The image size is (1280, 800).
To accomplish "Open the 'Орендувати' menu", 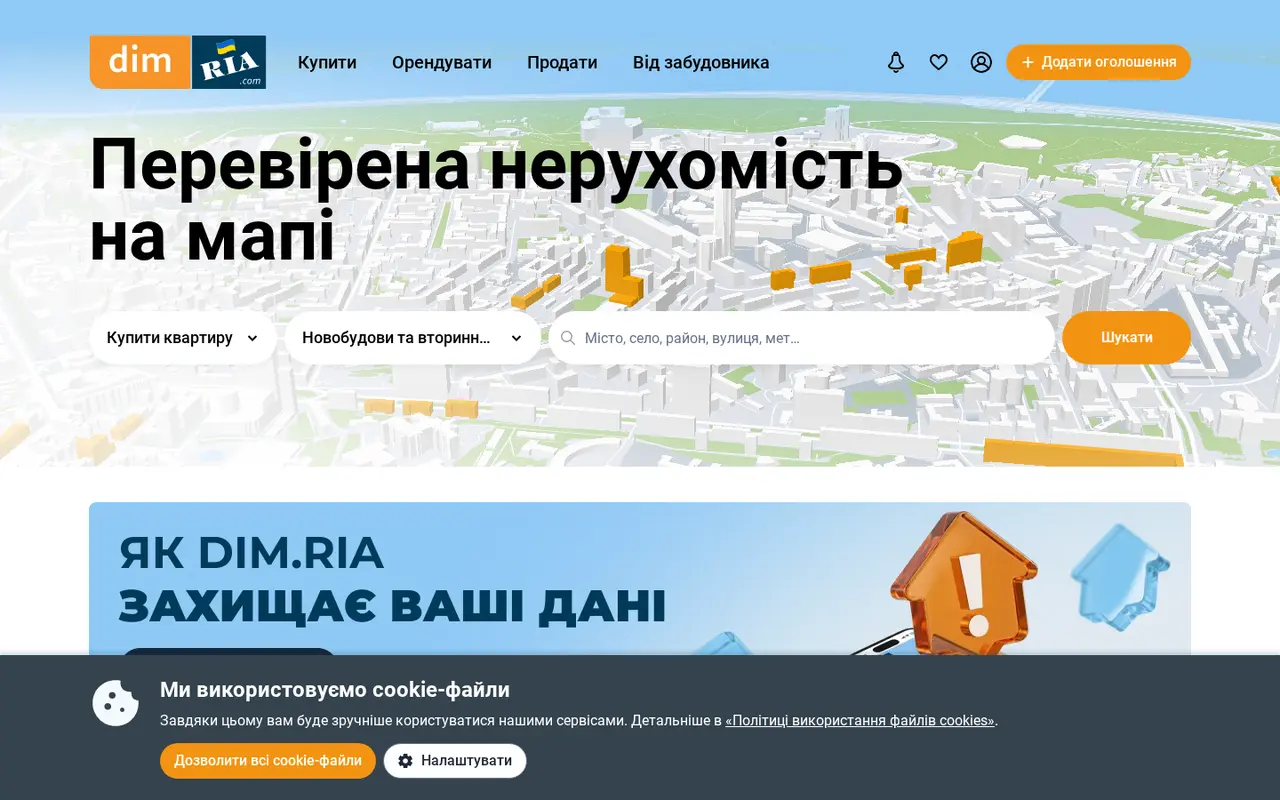I will click(442, 62).
